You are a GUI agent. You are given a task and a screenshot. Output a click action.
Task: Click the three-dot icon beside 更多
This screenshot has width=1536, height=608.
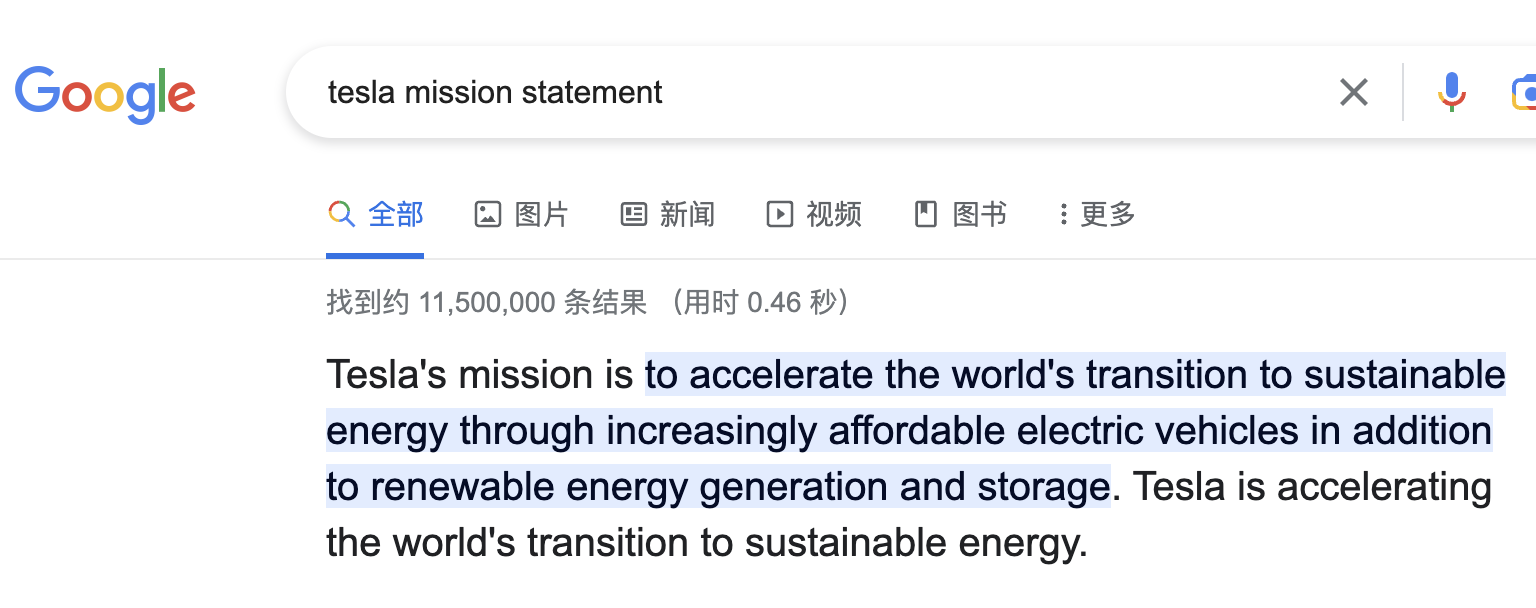pos(1063,214)
